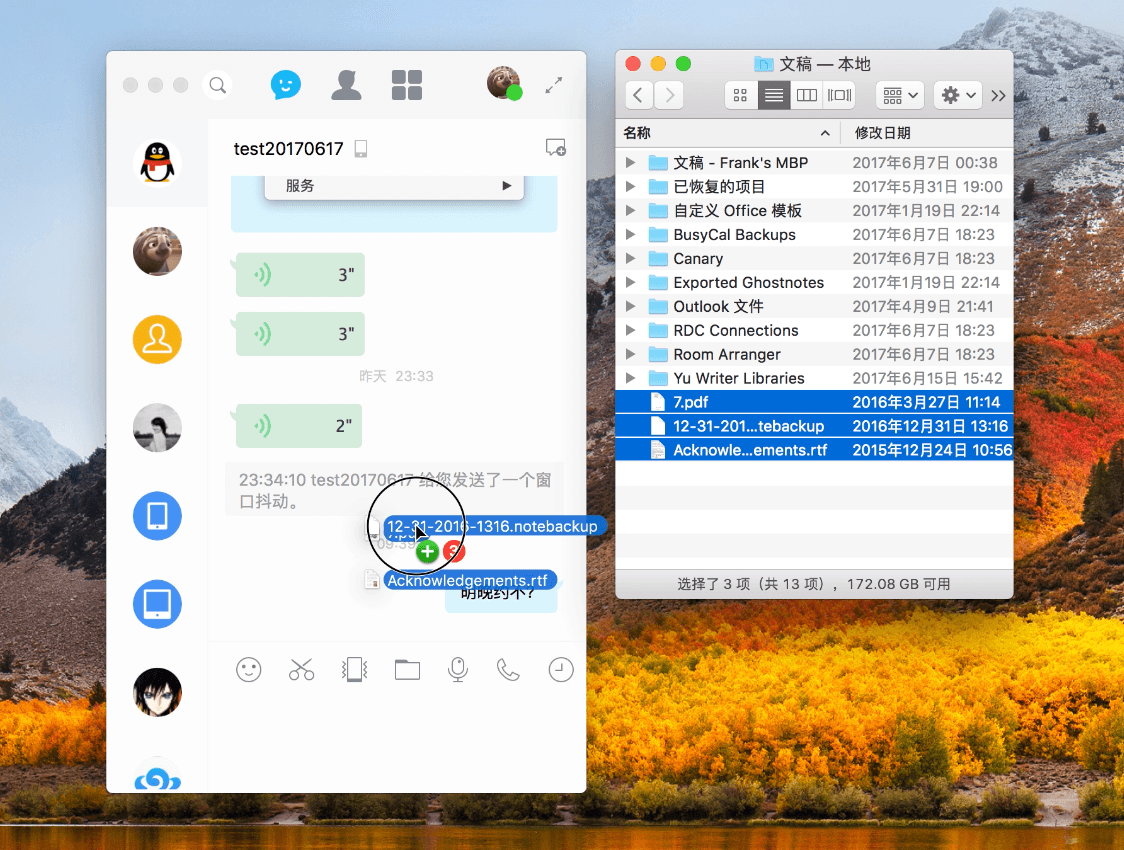1124x850 pixels.
Task: Expand the 文稿 - Frank's MBP folder
Action: tap(630, 163)
